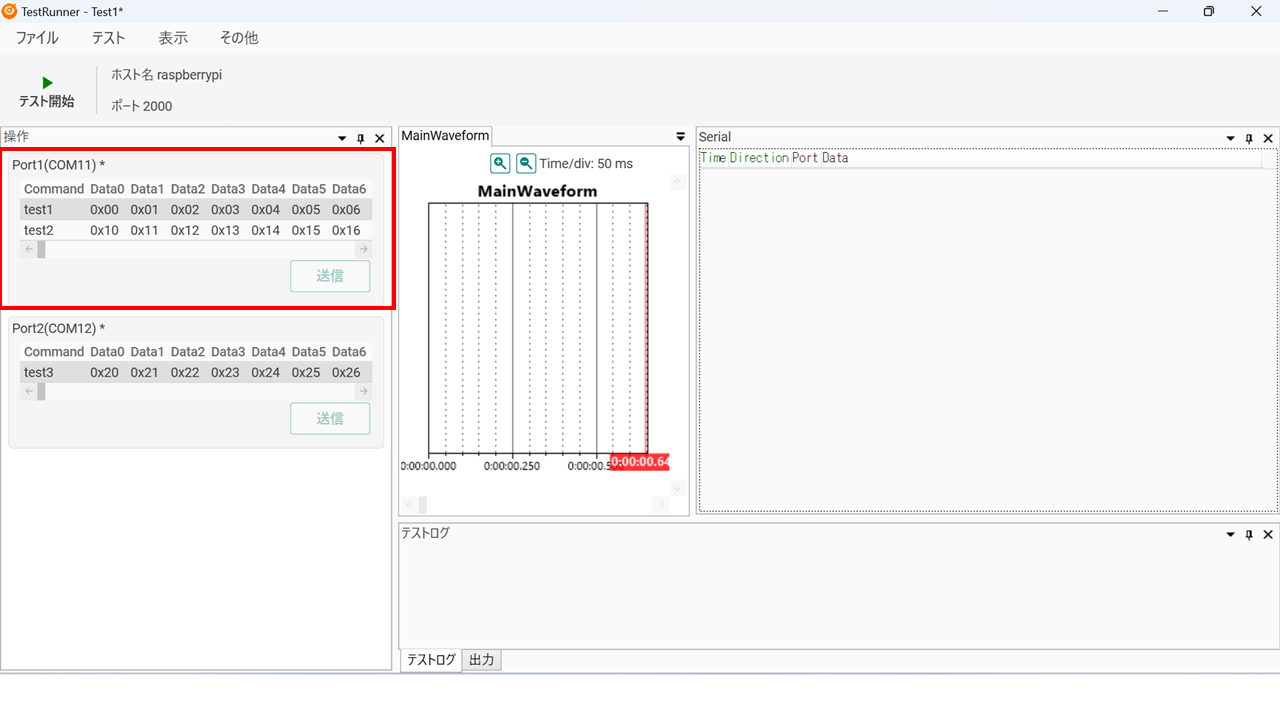Screen dimensions: 1280x720
Task: Zoom out of waveform with magnifier-minus icon
Action: [x=526, y=162]
